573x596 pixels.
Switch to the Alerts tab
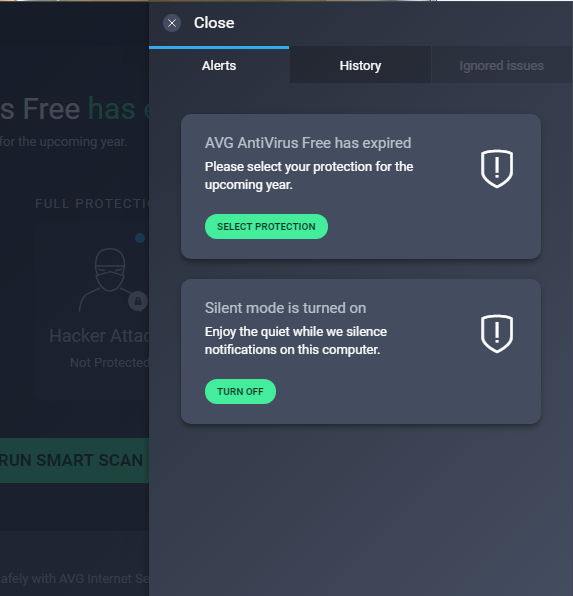219,65
